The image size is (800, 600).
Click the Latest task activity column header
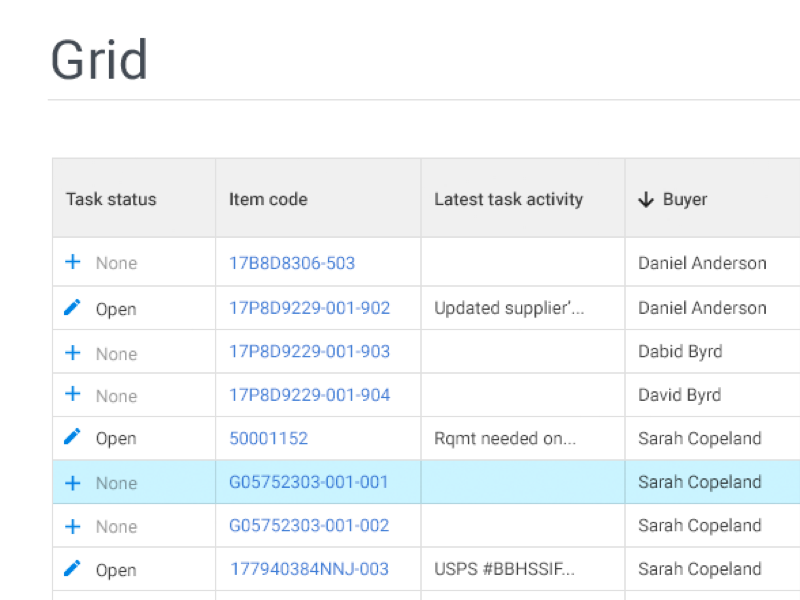508,200
